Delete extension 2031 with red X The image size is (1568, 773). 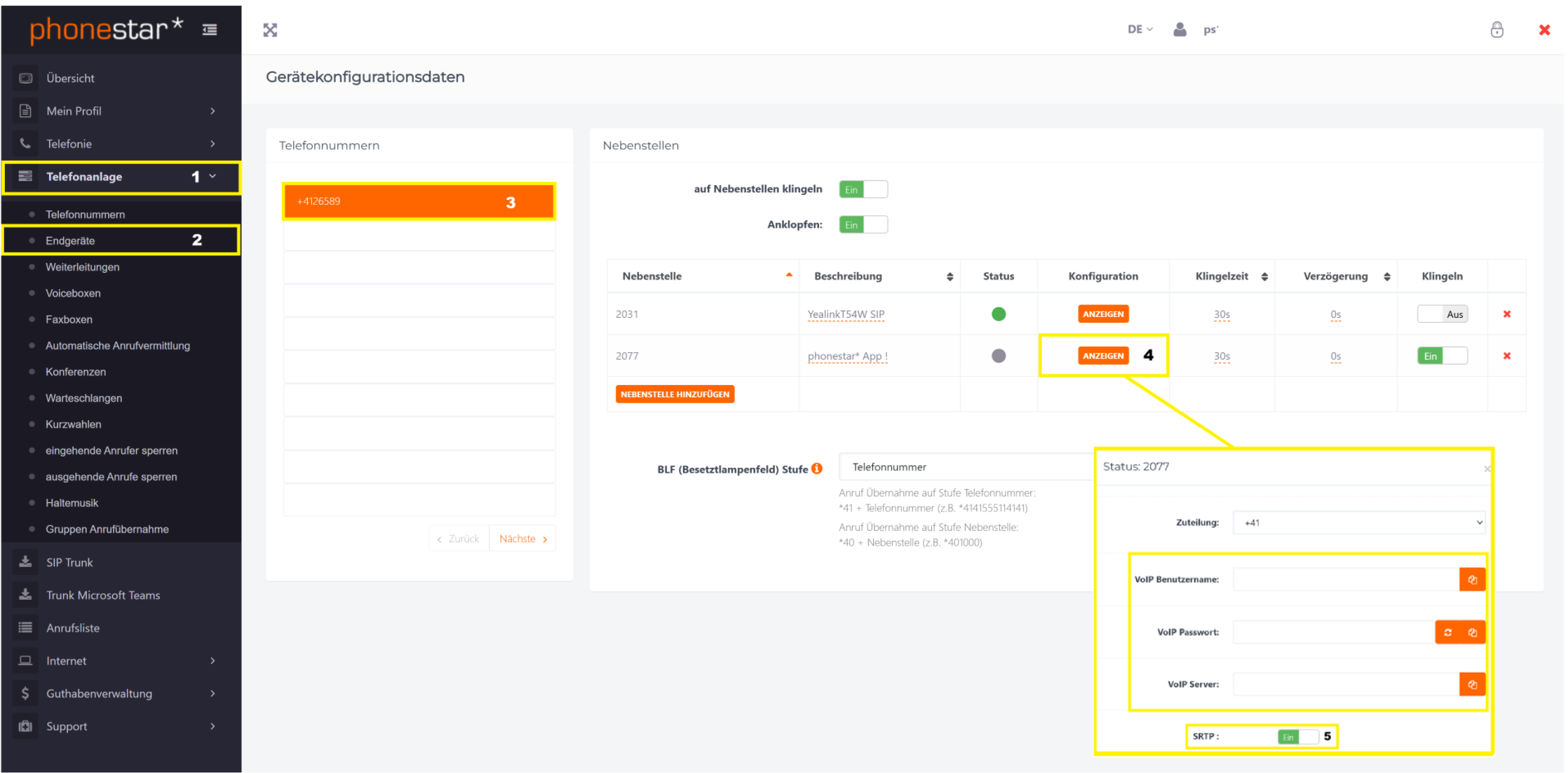(x=1506, y=314)
